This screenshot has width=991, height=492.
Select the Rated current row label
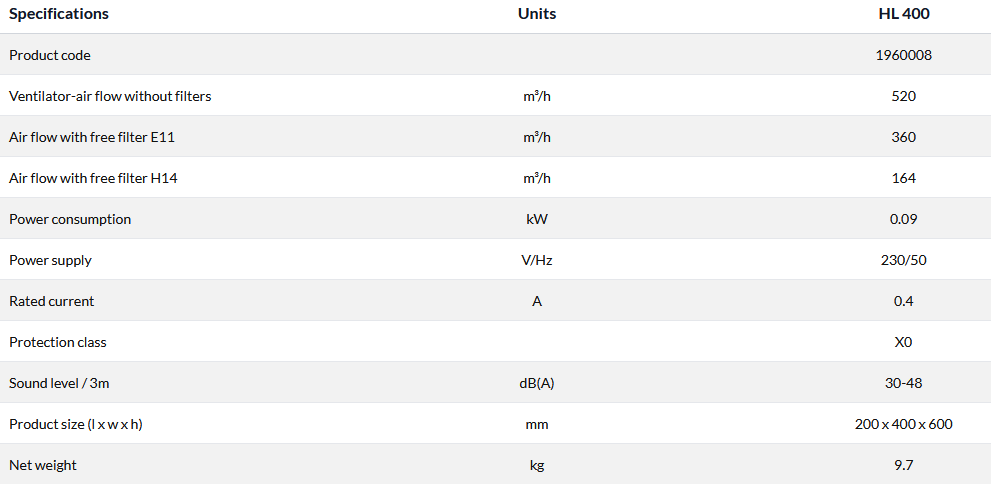52,301
